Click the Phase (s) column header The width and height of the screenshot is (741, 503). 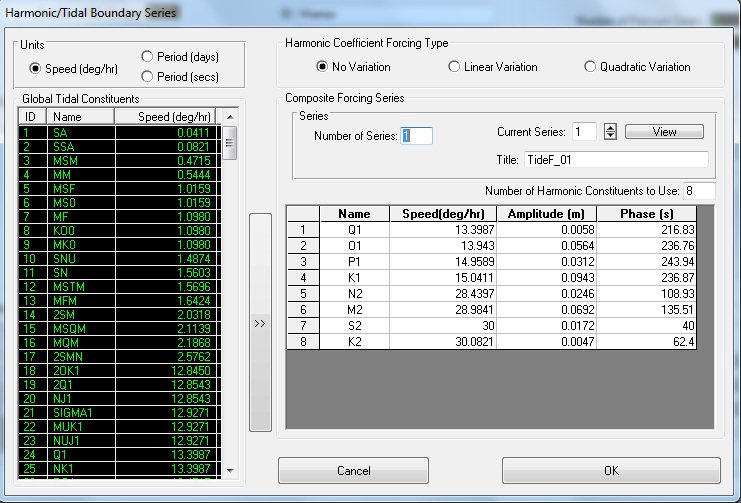[646, 214]
